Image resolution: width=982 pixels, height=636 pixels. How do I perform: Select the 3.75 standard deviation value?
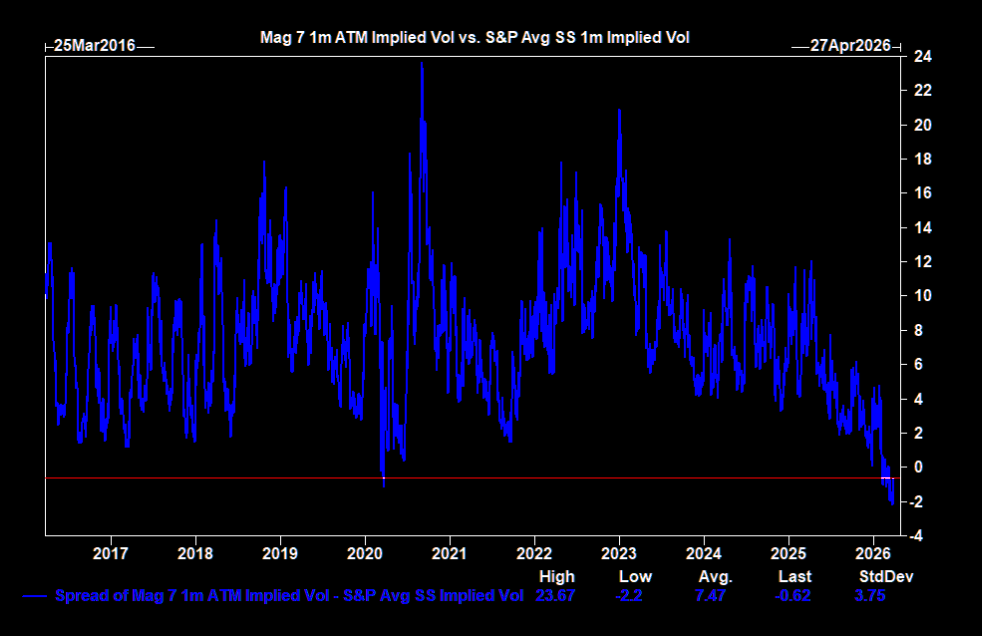tap(870, 597)
